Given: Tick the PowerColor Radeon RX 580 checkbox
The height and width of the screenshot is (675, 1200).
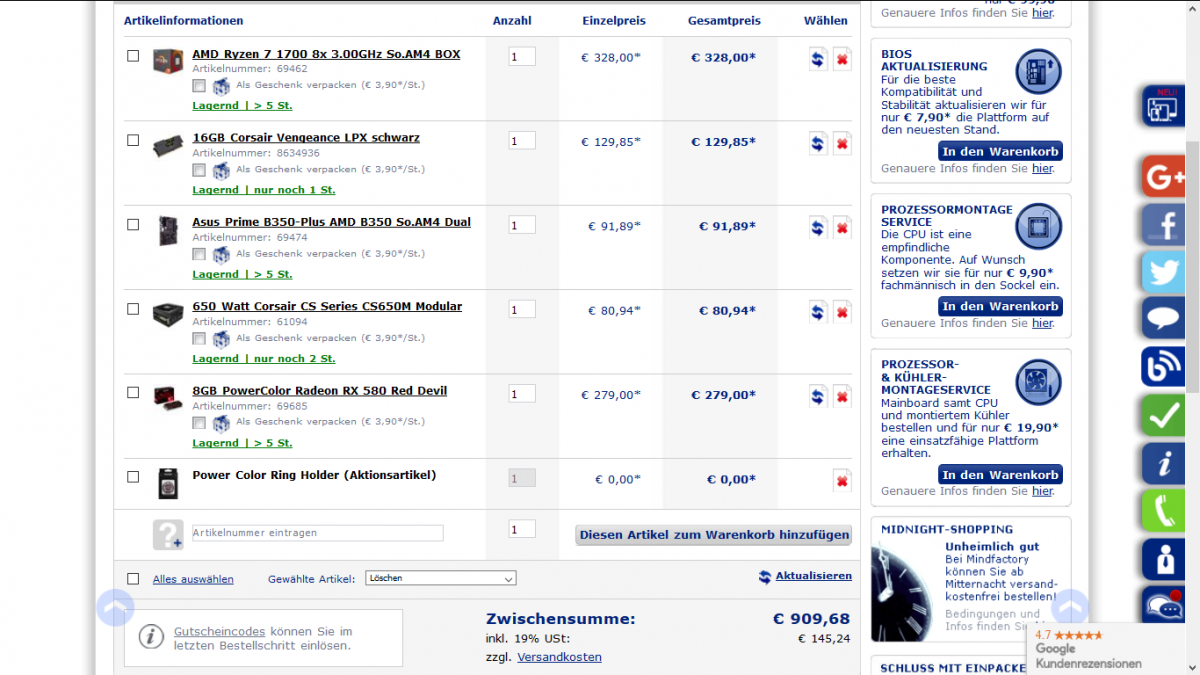Looking at the screenshot, I should [133, 392].
